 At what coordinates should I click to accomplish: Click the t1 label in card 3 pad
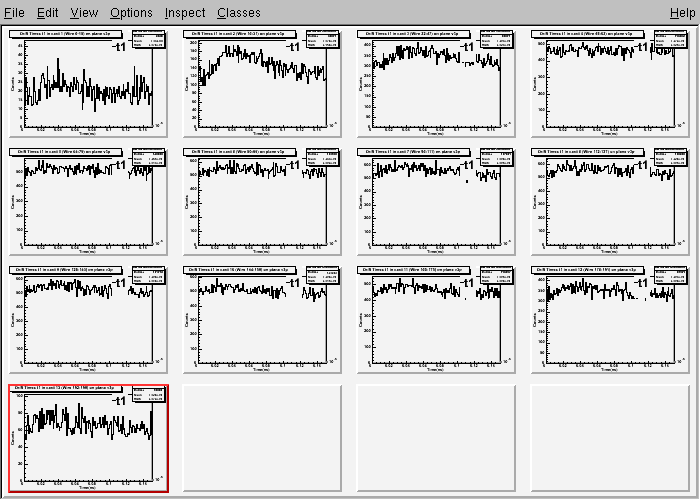point(467,47)
